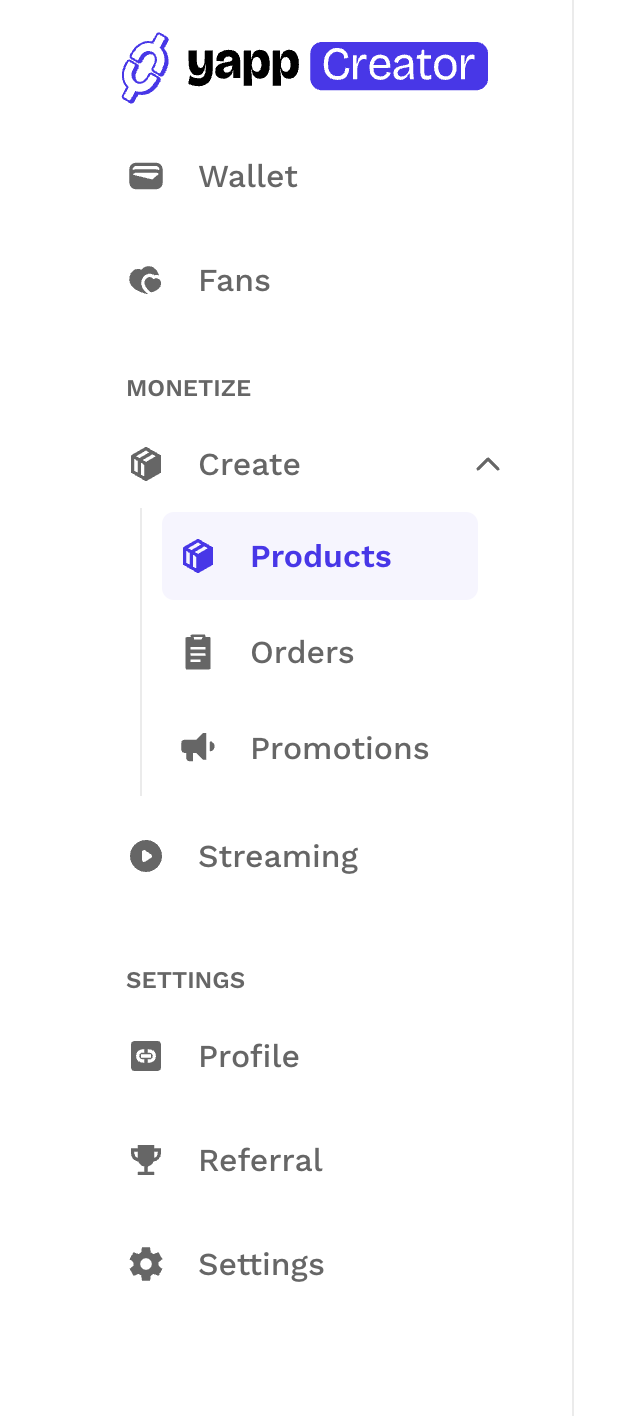This screenshot has height=1416, width=644.
Task: Collapse the Create section chevron
Action: coord(487,465)
